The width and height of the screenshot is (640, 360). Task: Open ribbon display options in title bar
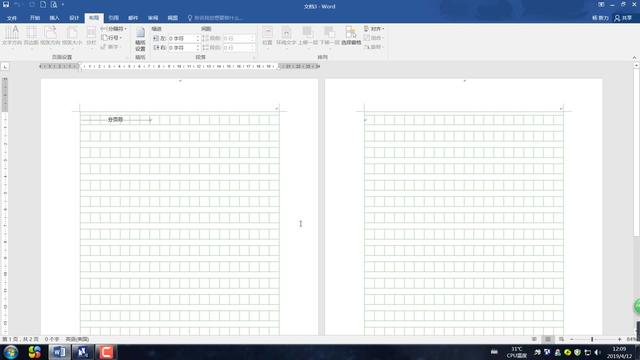click(x=601, y=5)
